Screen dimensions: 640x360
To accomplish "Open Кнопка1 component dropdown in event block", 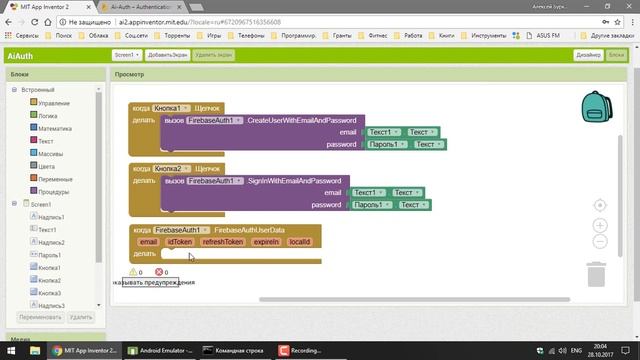I will (171, 108).
